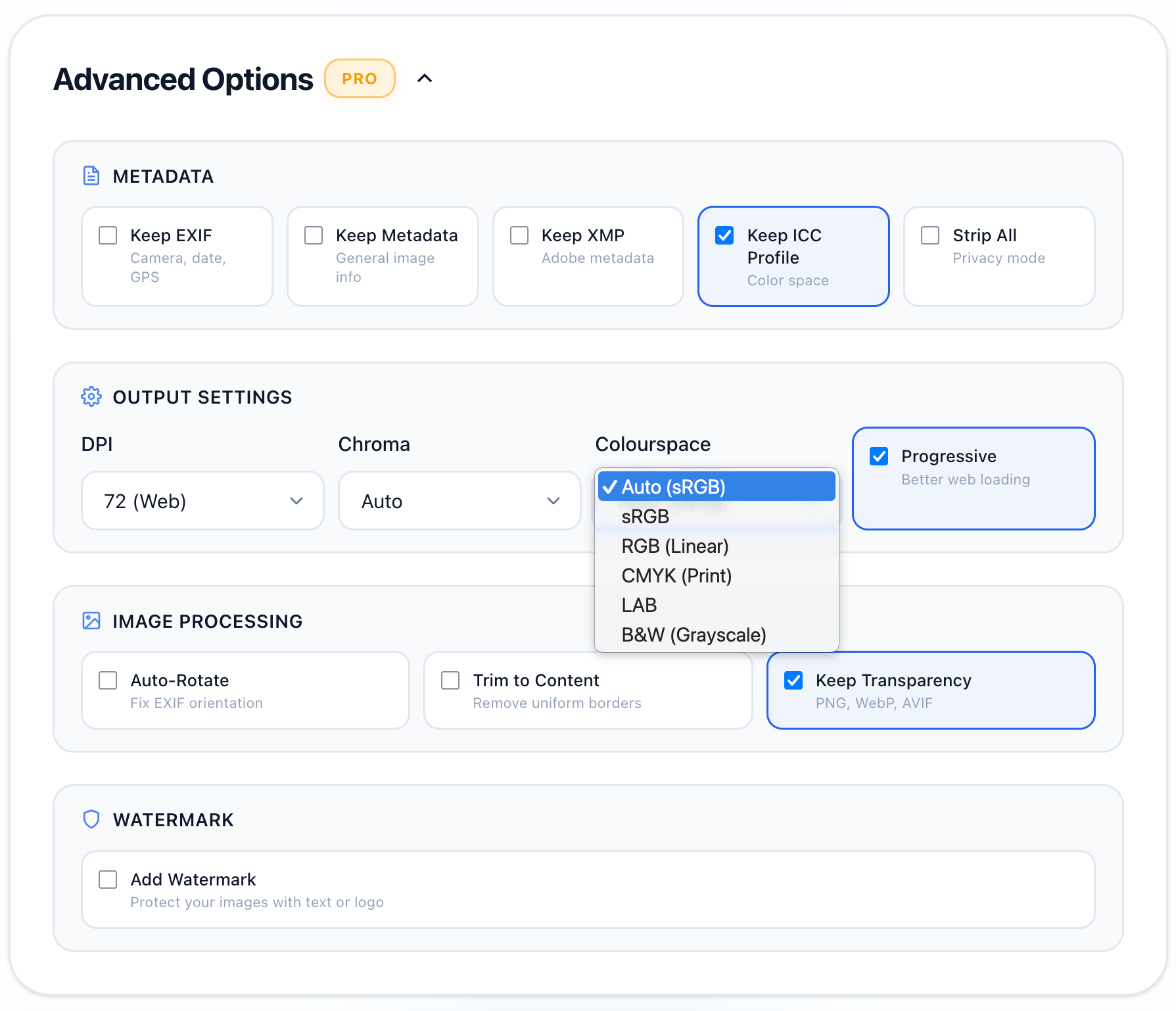Open the Chroma dropdown set to Auto
This screenshot has width=1176, height=1011.
(x=459, y=500)
